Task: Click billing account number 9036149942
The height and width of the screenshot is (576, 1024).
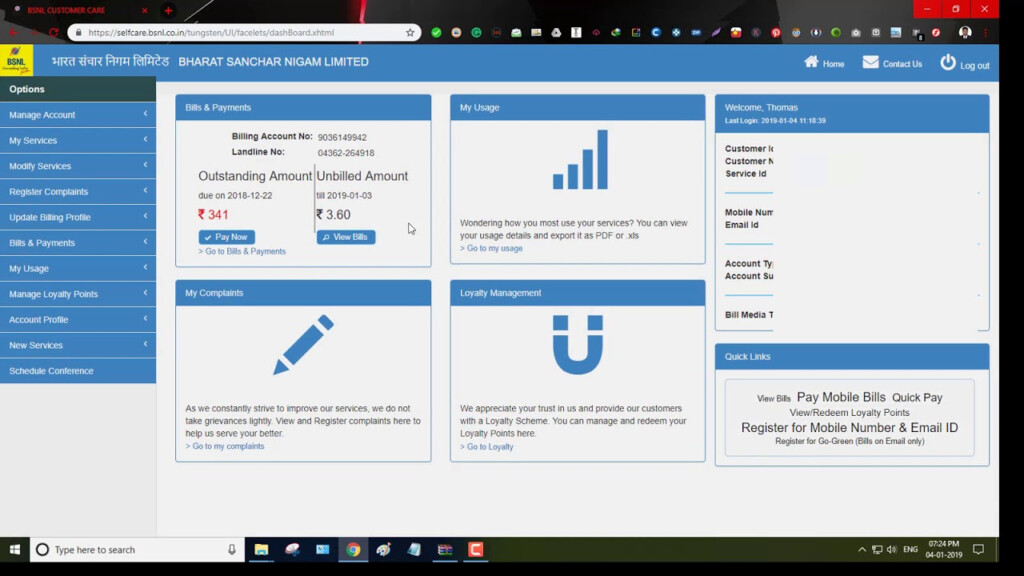Action: tap(342, 137)
